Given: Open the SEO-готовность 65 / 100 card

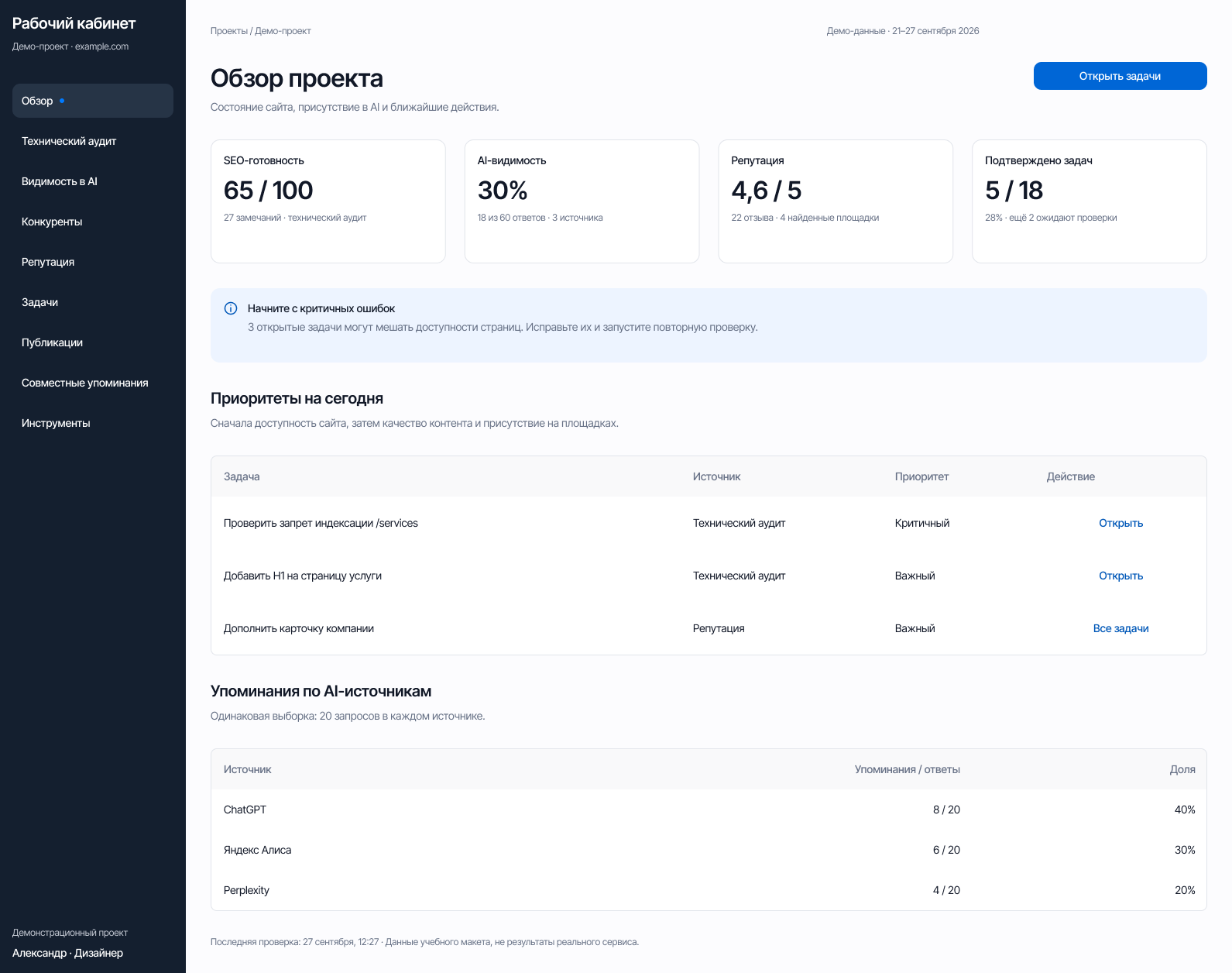Looking at the screenshot, I should (328, 201).
